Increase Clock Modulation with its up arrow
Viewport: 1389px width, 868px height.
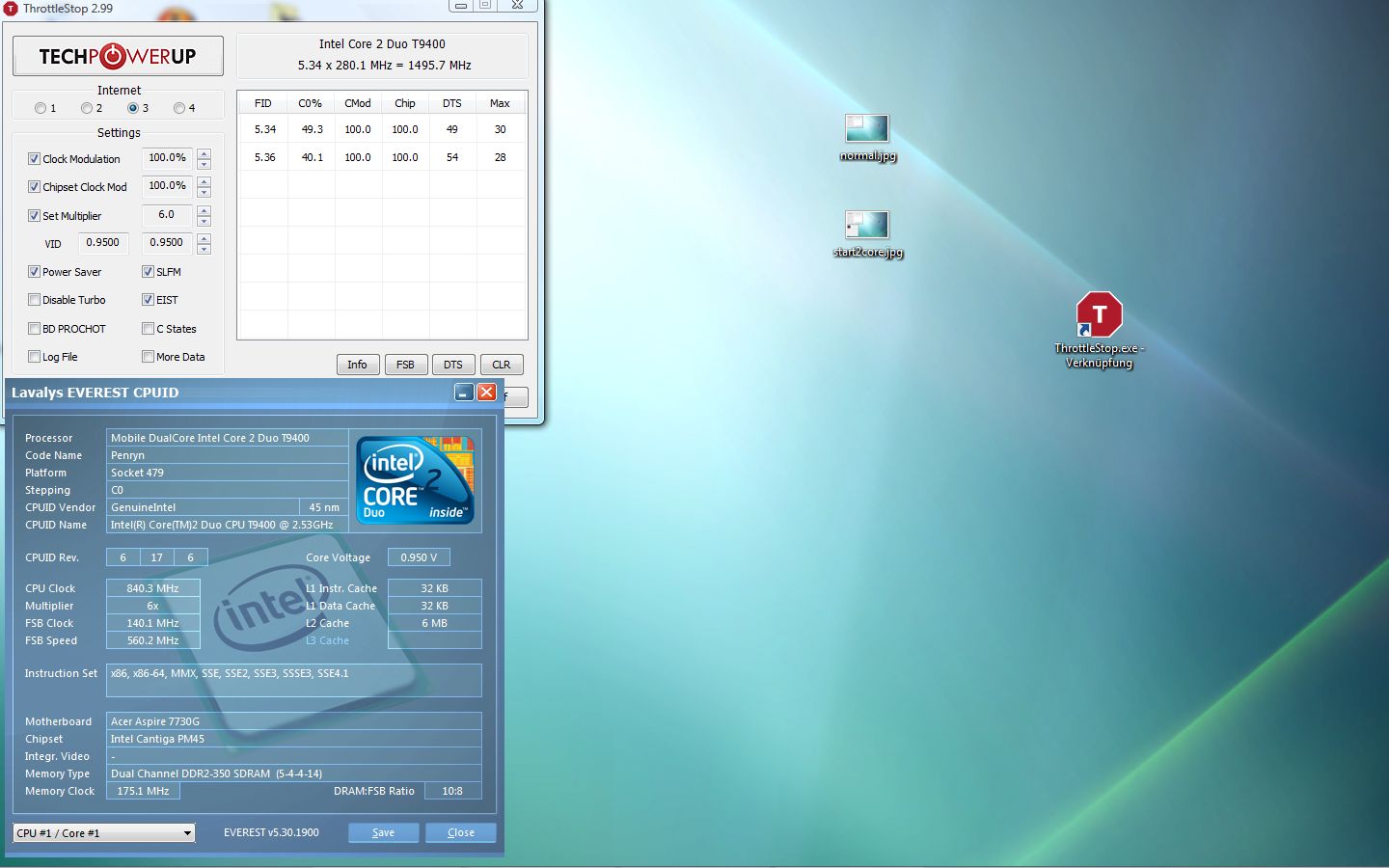(x=204, y=153)
